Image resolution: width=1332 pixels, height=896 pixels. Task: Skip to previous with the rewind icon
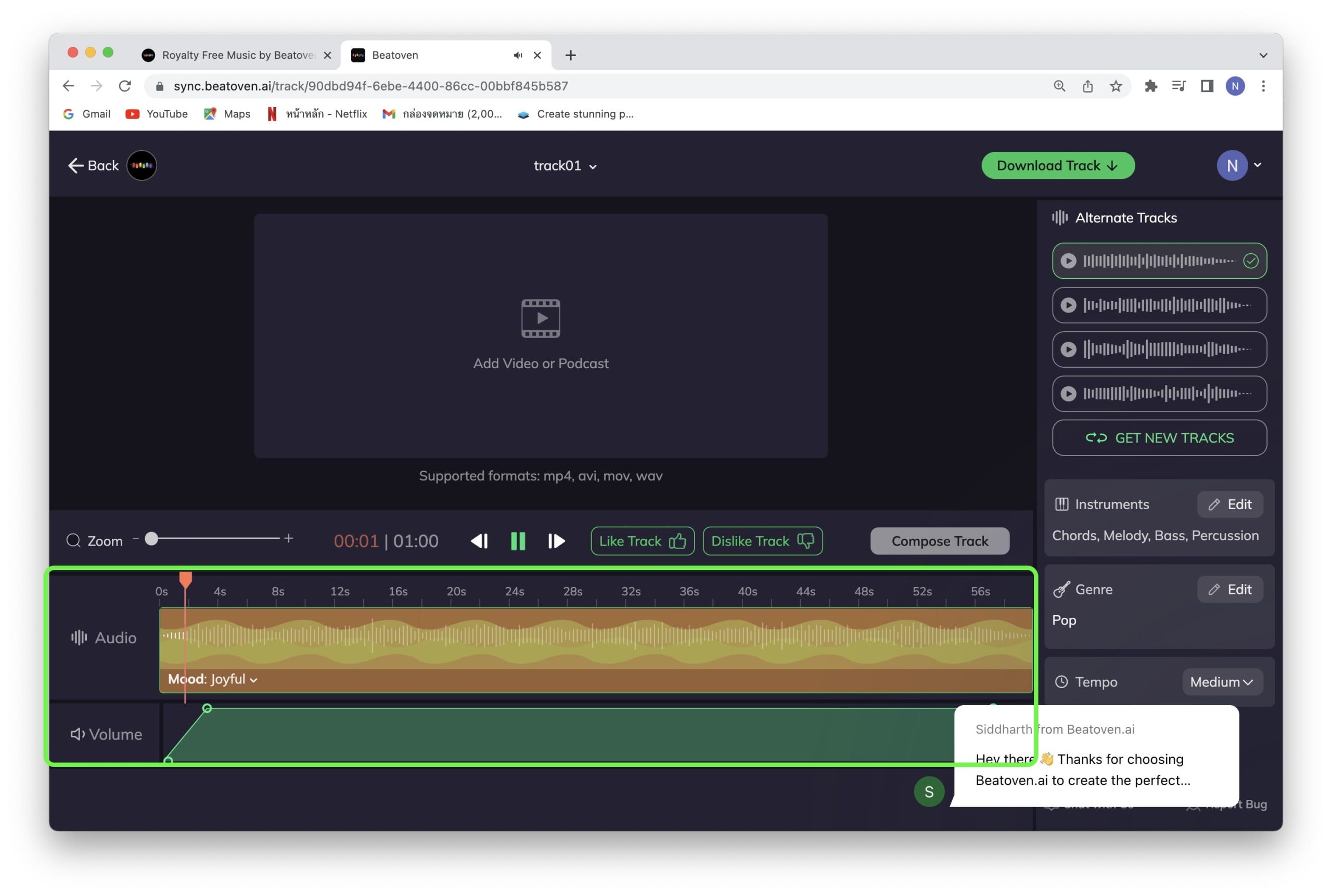pyautogui.click(x=479, y=541)
